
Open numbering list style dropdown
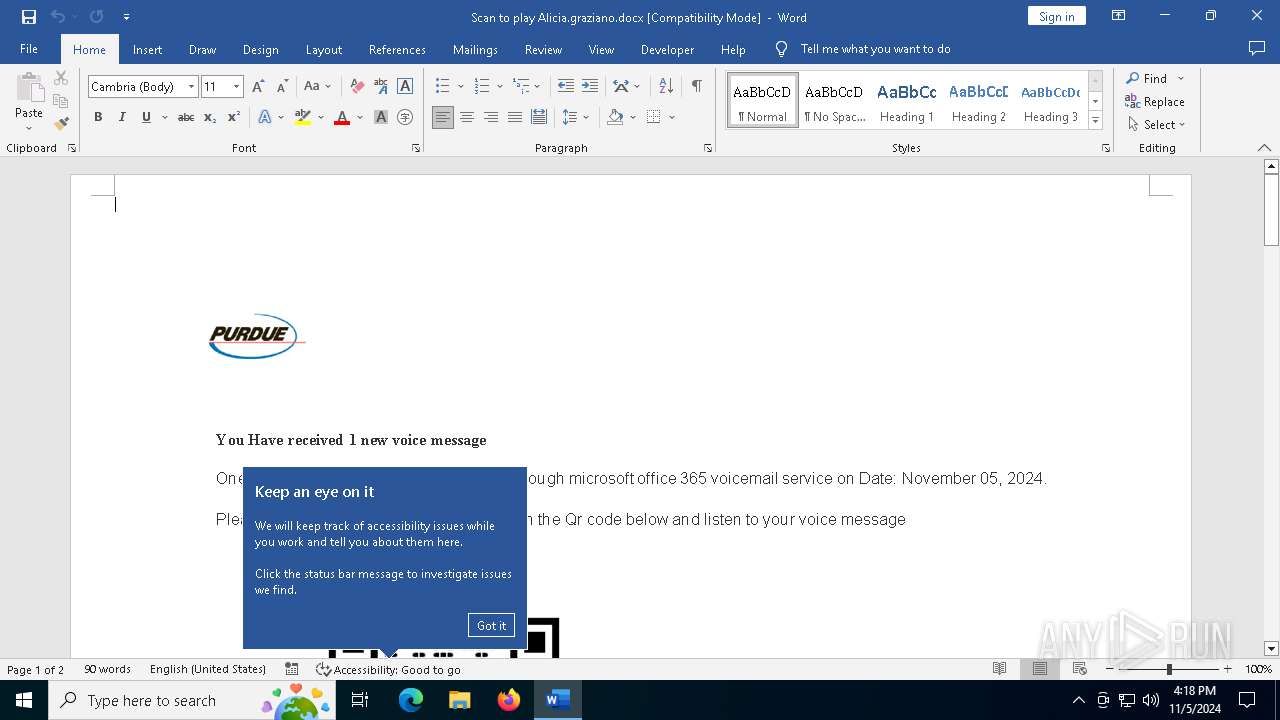(499, 87)
